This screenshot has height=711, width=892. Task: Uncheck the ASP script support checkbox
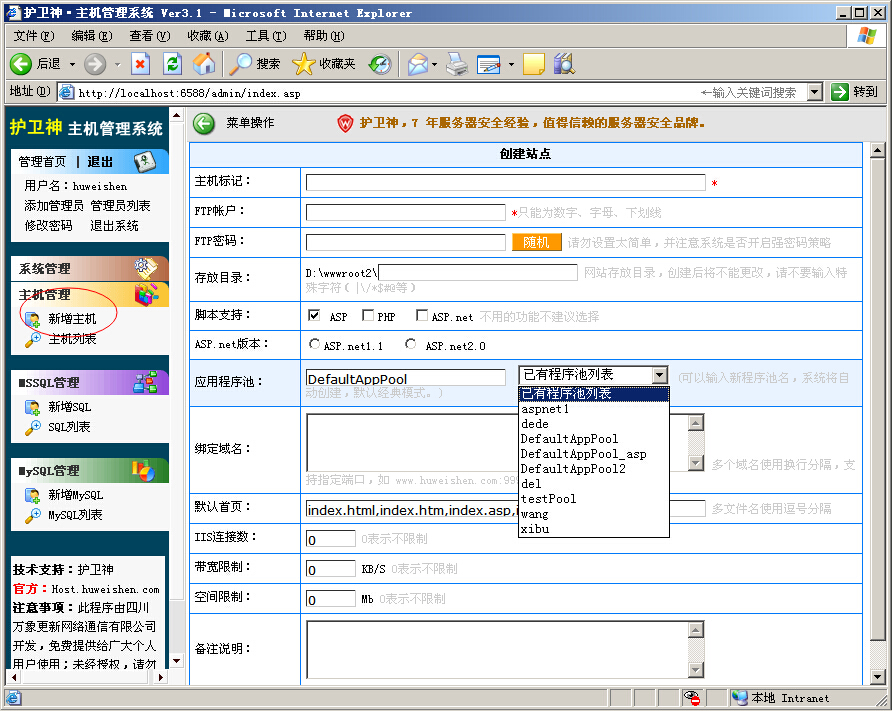[314, 316]
